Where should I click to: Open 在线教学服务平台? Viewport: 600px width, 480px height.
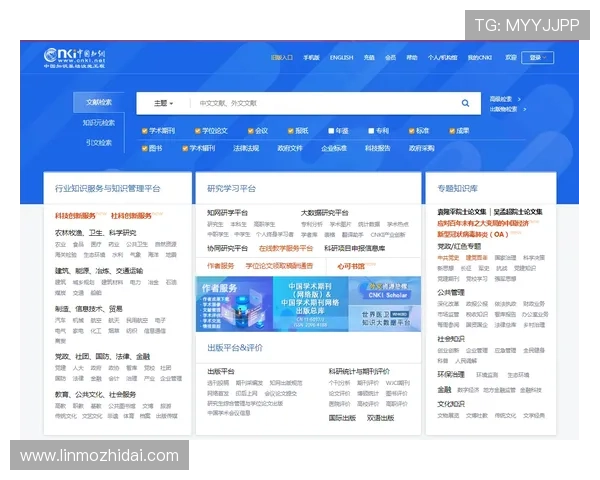coord(286,248)
